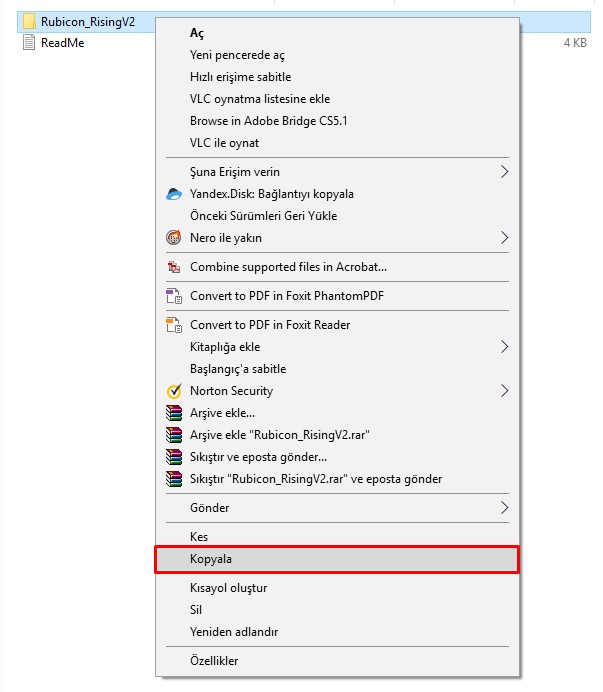Select Yeniden adlandır to rename folder

[234, 632]
